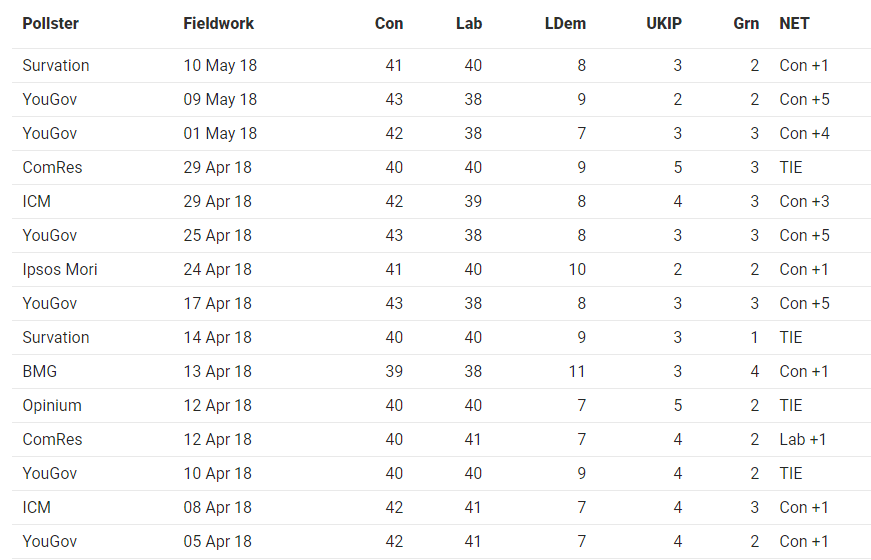Click the BMG pollster cell
Viewport: 871px width, 560px height.
point(40,371)
